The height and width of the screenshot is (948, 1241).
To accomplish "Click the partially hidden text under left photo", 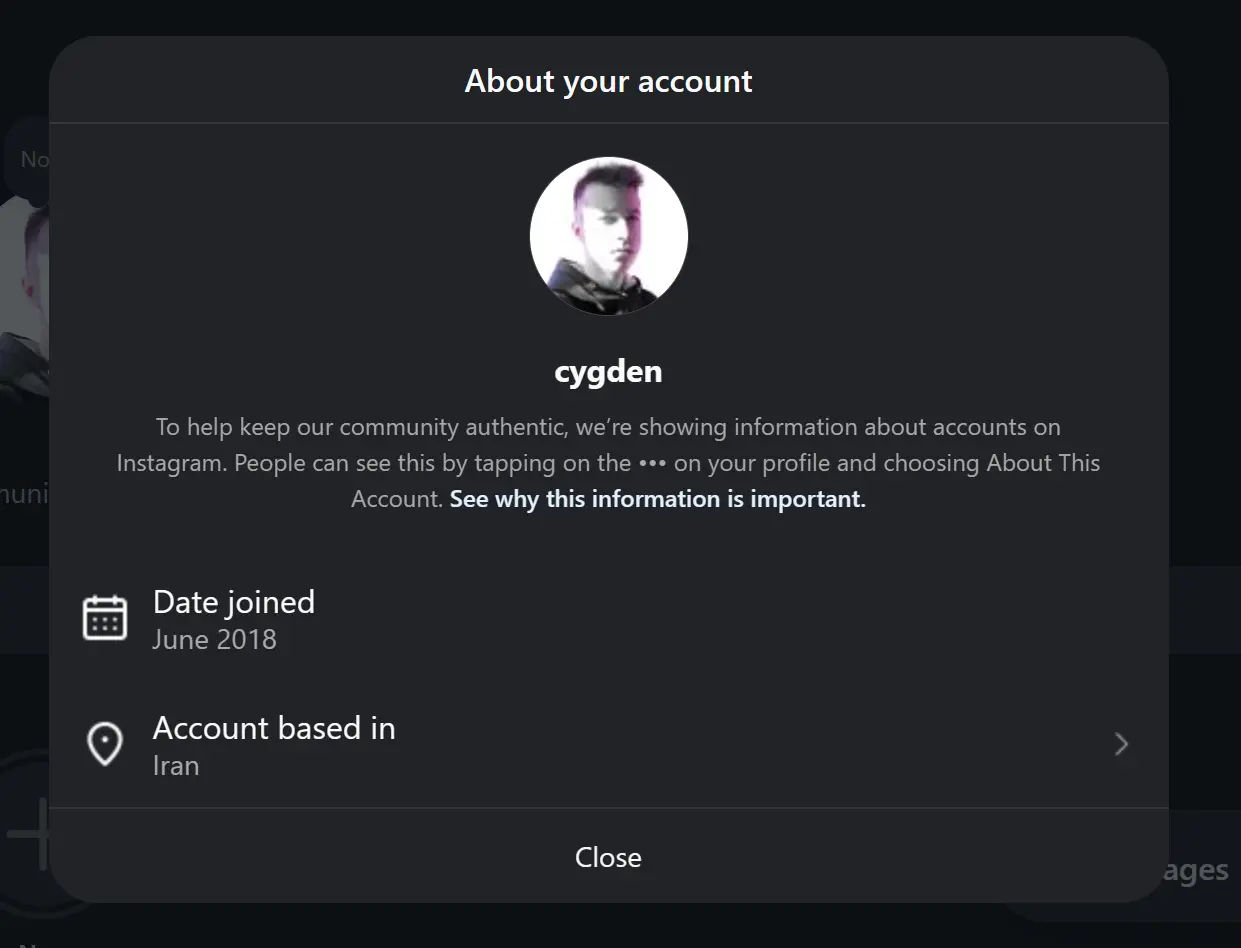I will (x=24, y=493).
